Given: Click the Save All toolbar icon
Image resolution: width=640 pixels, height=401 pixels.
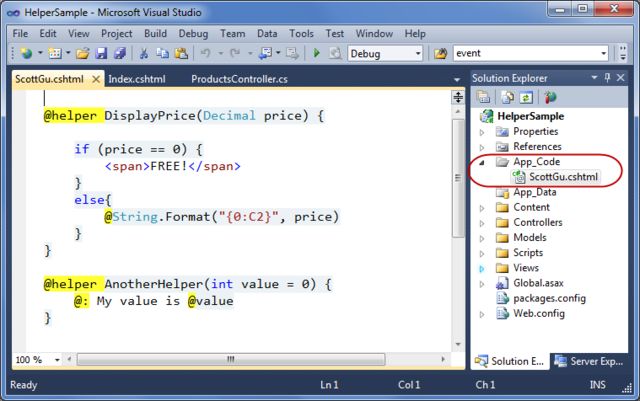Looking at the screenshot, I should point(120,53).
